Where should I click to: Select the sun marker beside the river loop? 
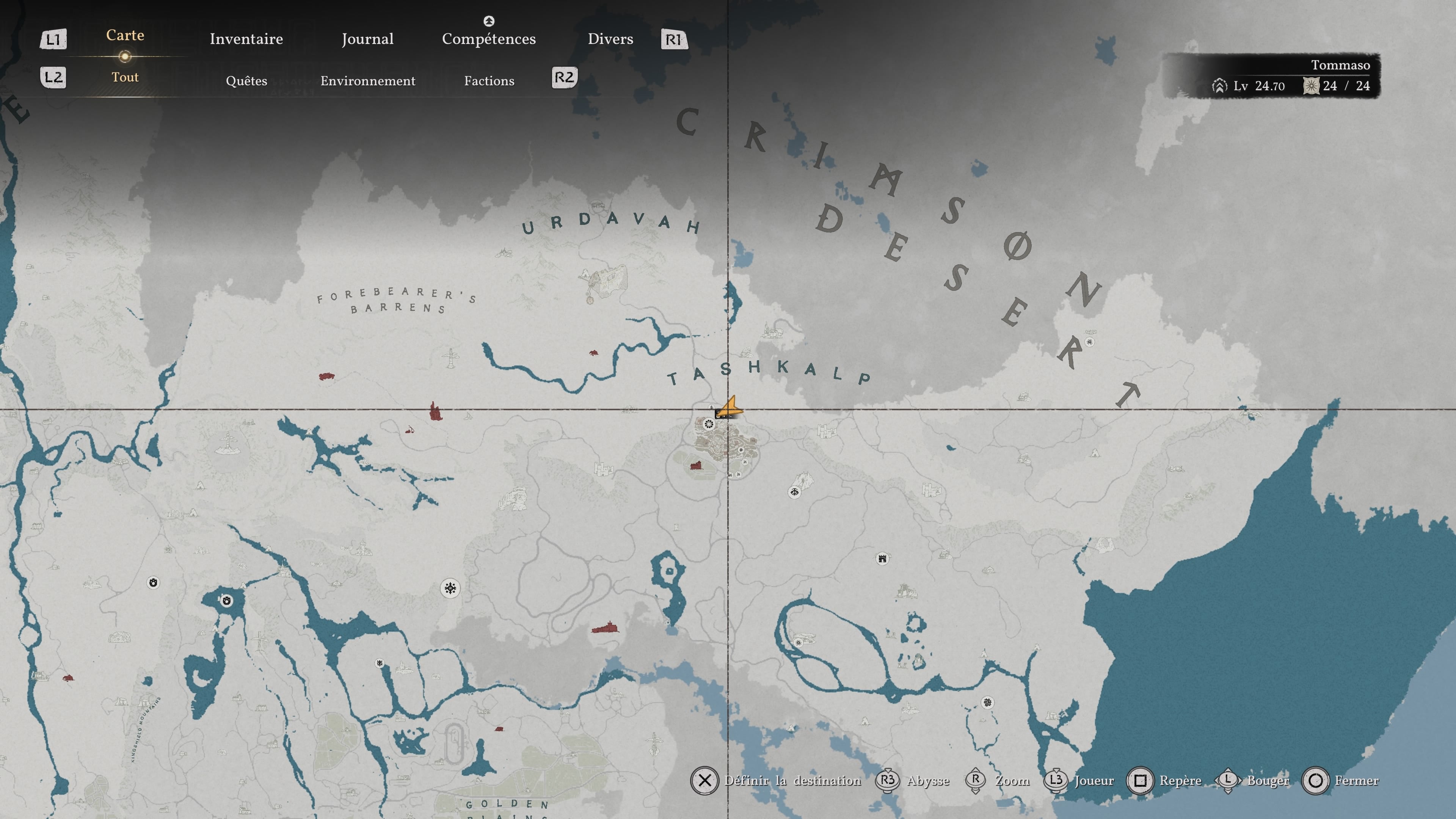pos(799,643)
